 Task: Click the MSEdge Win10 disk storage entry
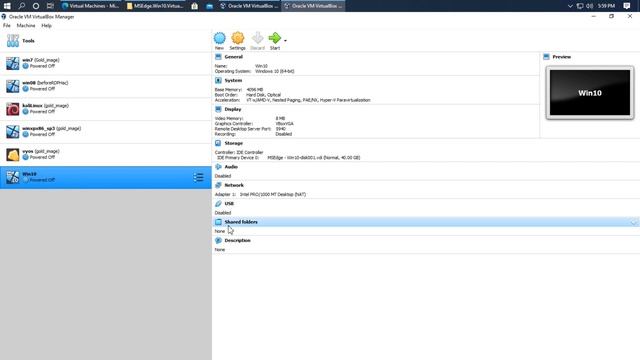(x=313, y=158)
